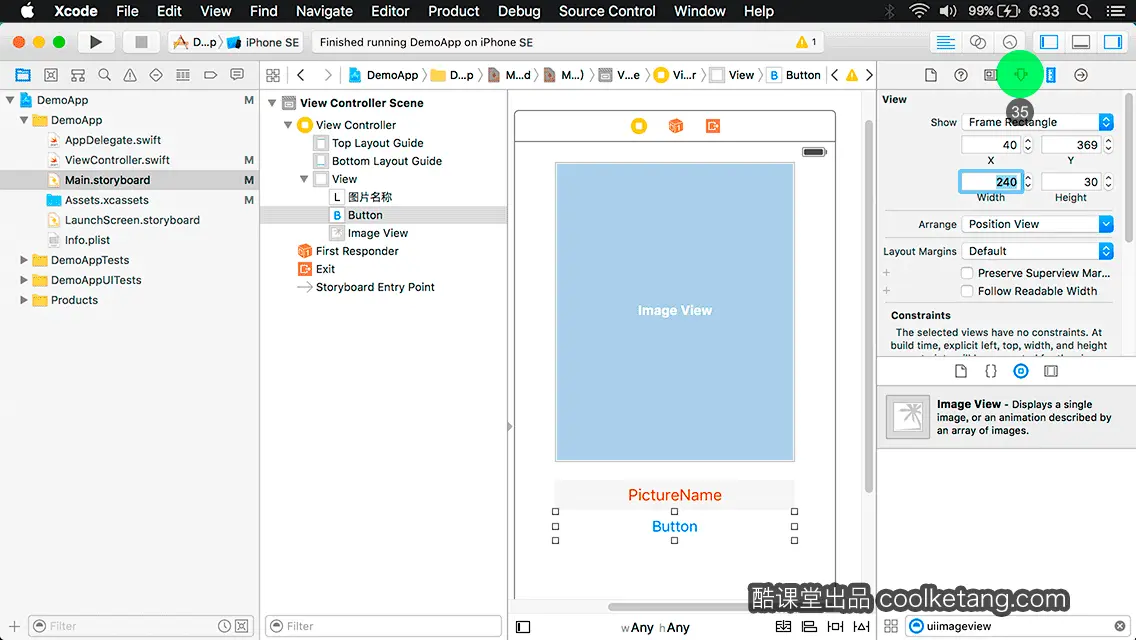Enable Follow Readable Width
The height and width of the screenshot is (640, 1136).
(966, 291)
